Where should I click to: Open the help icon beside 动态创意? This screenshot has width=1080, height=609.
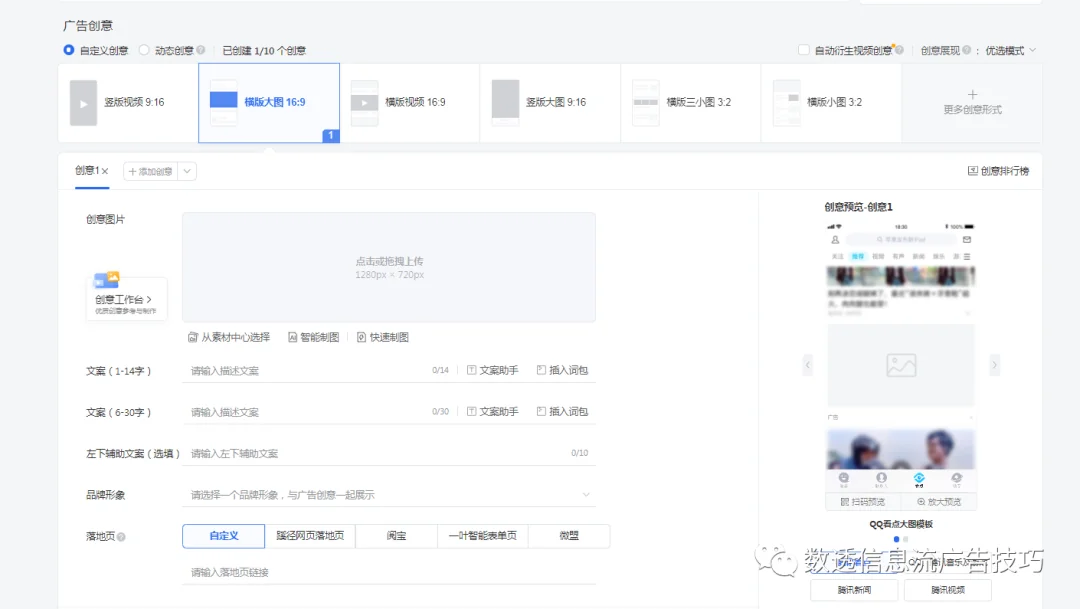click(x=200, y=50)
